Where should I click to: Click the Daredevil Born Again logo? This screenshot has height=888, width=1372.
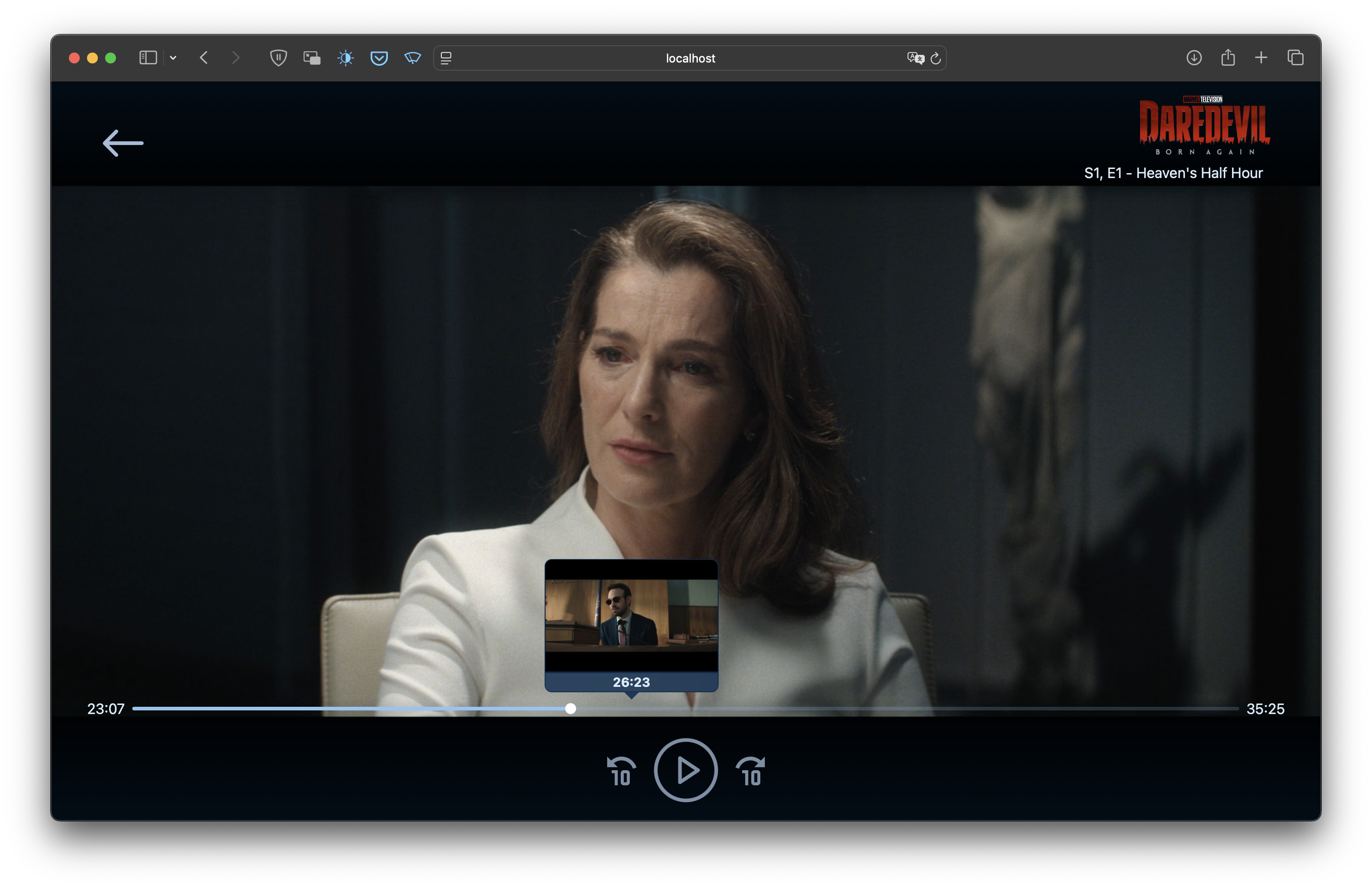(x=1204, y=125)
